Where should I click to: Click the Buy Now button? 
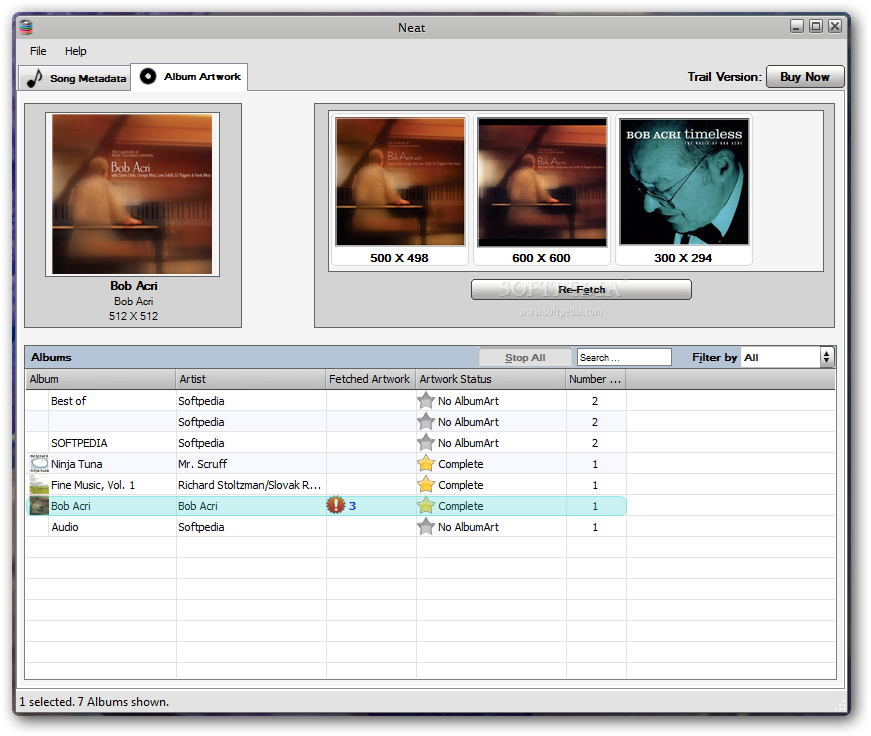(x=805, y=77)
